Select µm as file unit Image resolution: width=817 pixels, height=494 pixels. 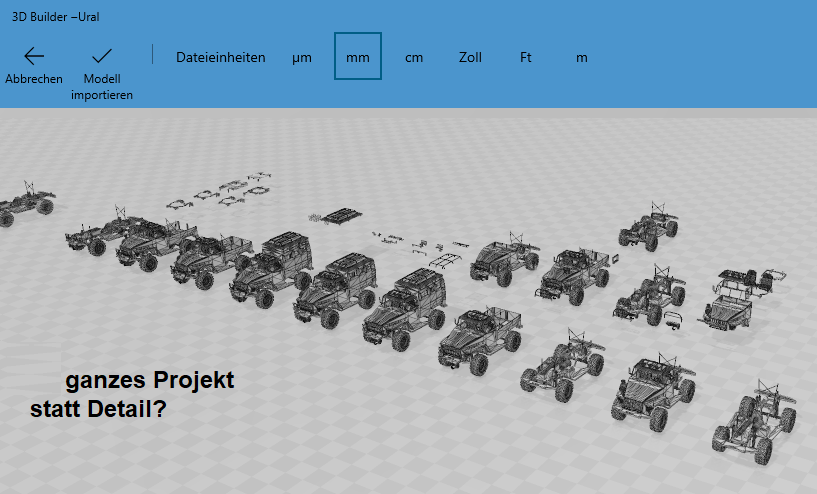pyautogui.click(x=302, y=57)
